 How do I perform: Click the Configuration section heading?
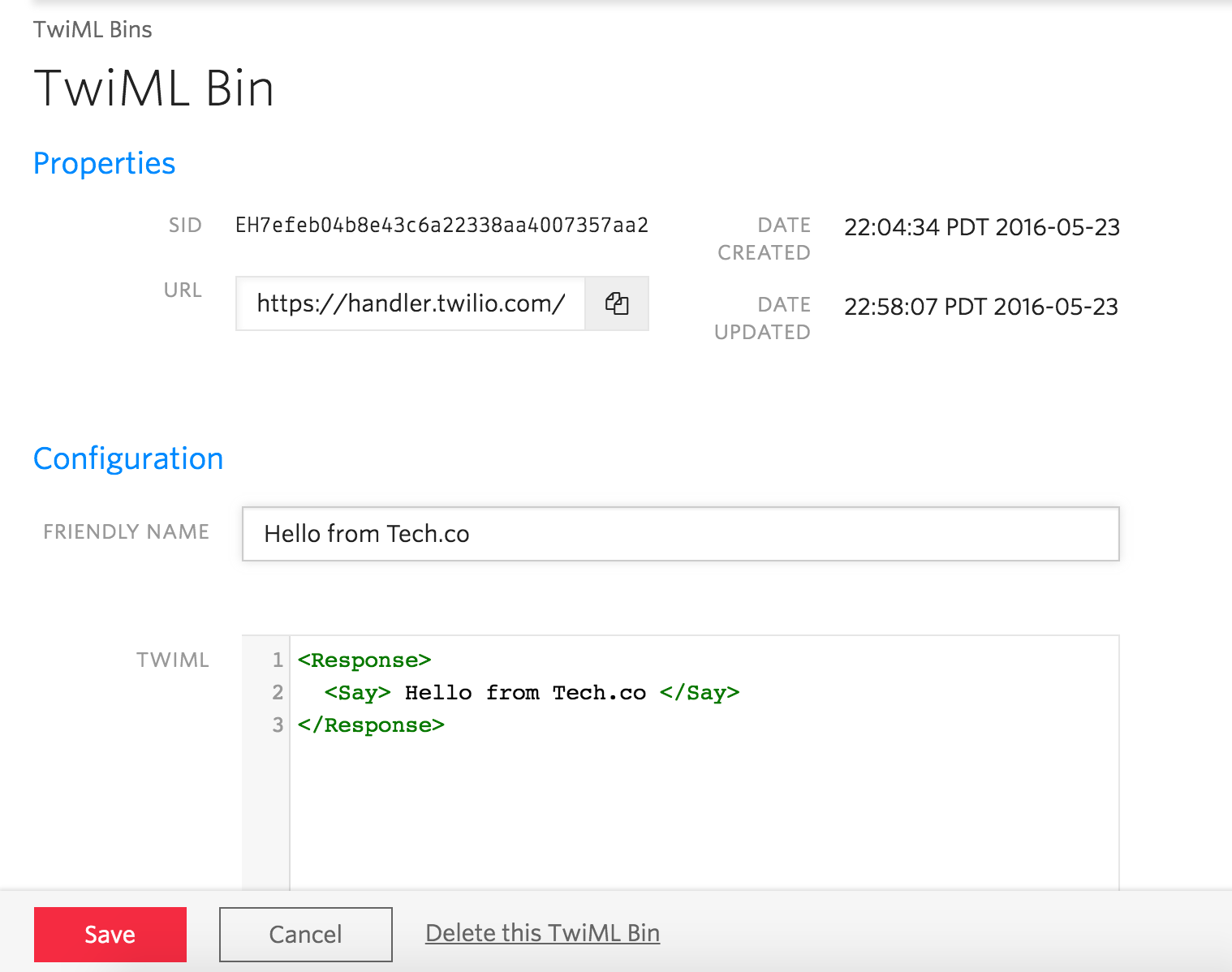(127, 458)
